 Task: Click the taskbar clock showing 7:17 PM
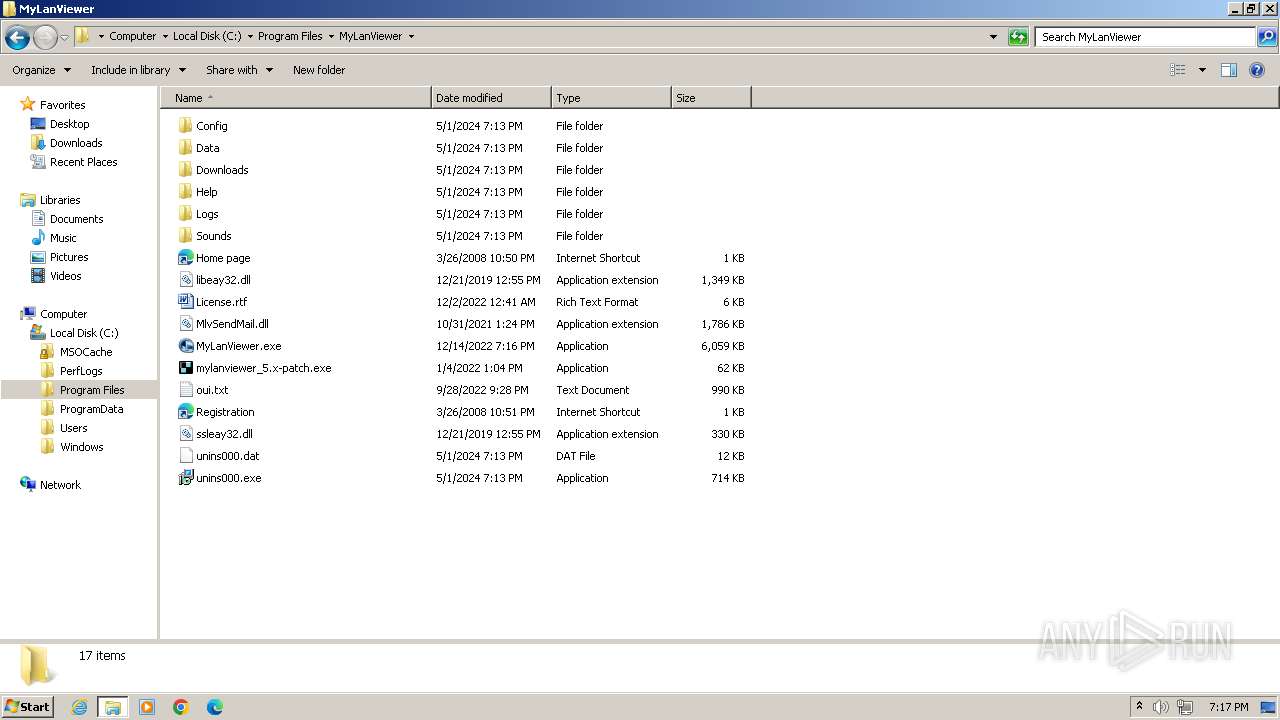pyautogui.click(x=1228, y=707)
